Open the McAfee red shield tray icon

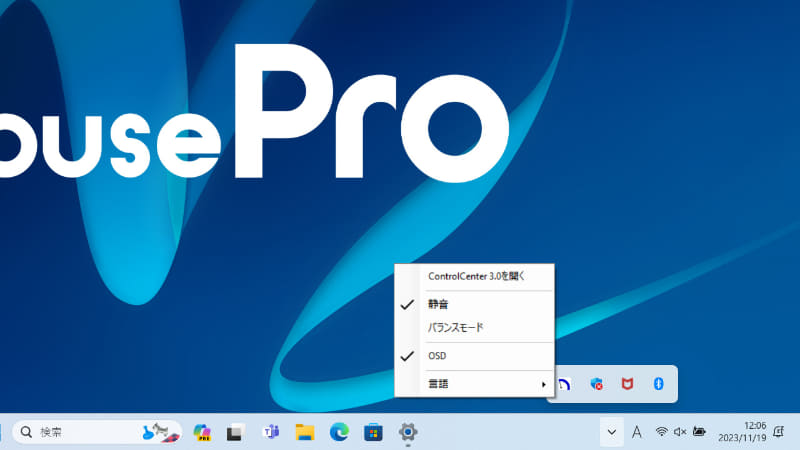pos(628,384)
